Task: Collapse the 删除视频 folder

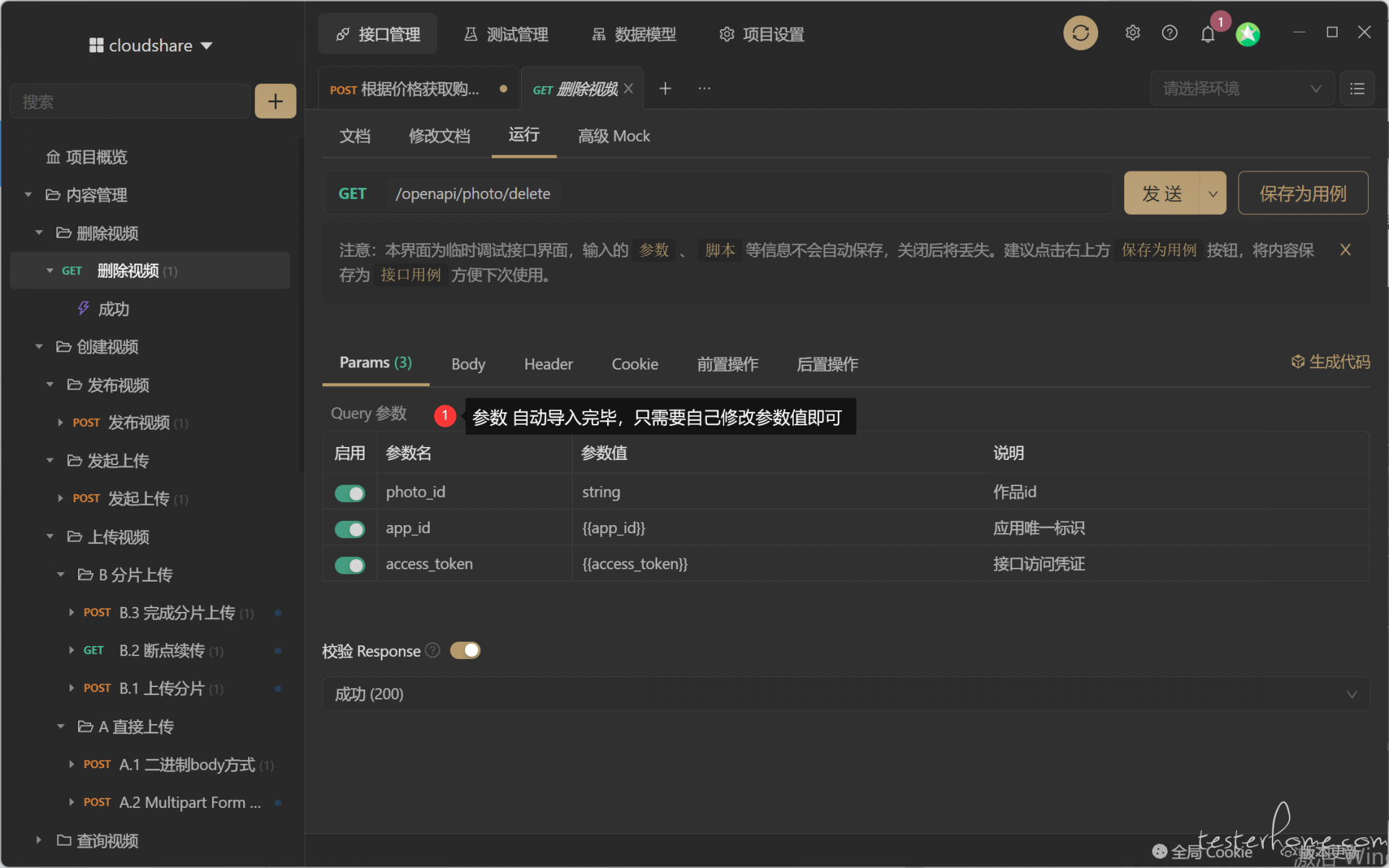Action: tap(39, 233)
